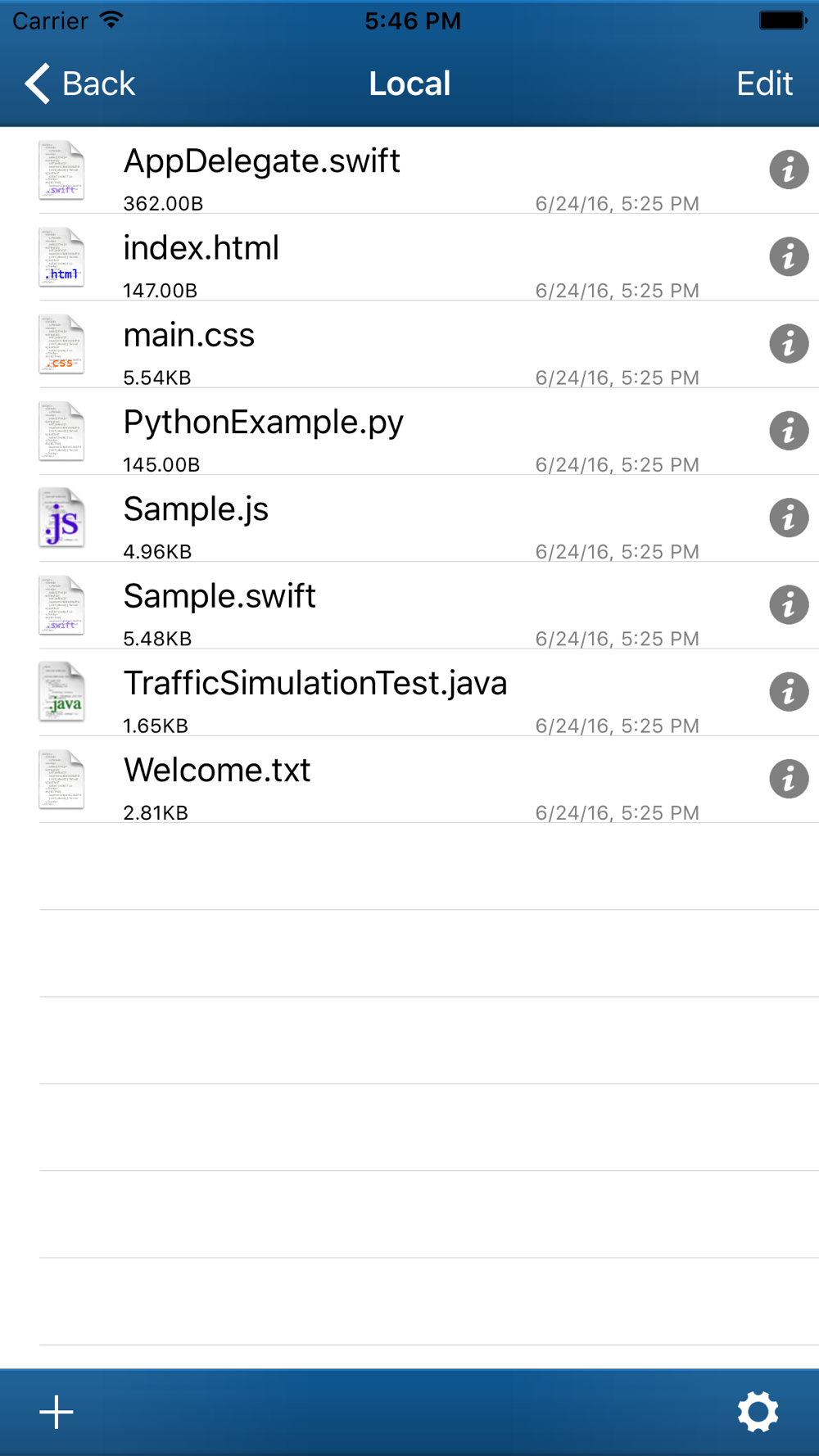This screenshot has width=819, height=1456.
Task: Open the AppDelegate.swift file
Action: (x=409, y=170)
